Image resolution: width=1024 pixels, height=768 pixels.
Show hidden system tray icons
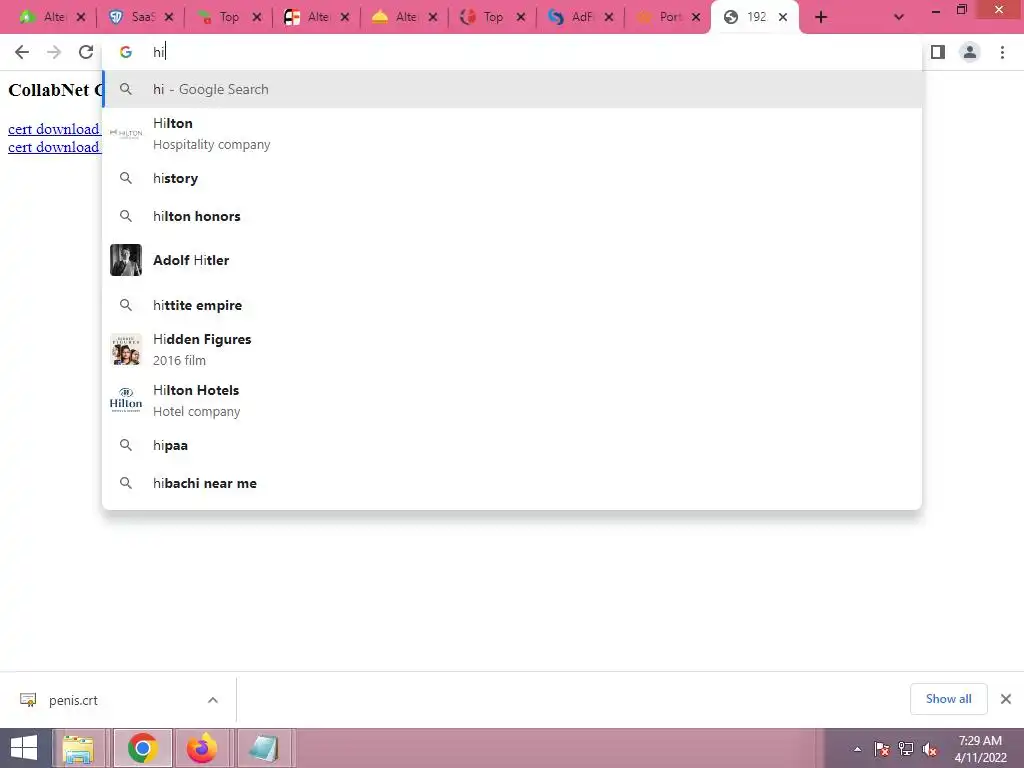click(857, 749)
